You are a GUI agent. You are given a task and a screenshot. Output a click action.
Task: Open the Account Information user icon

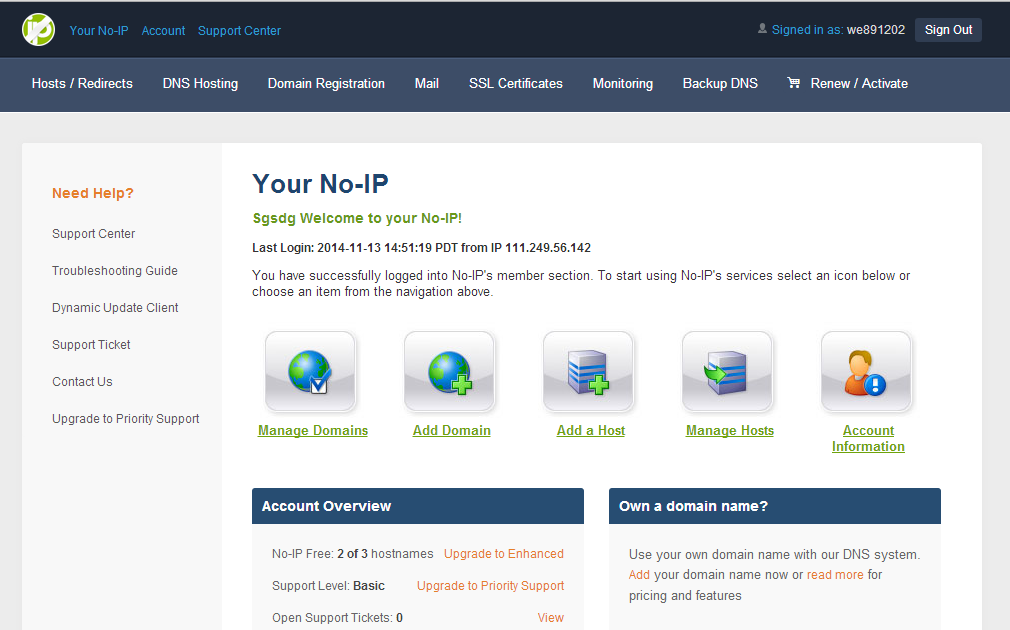point(866,372)
